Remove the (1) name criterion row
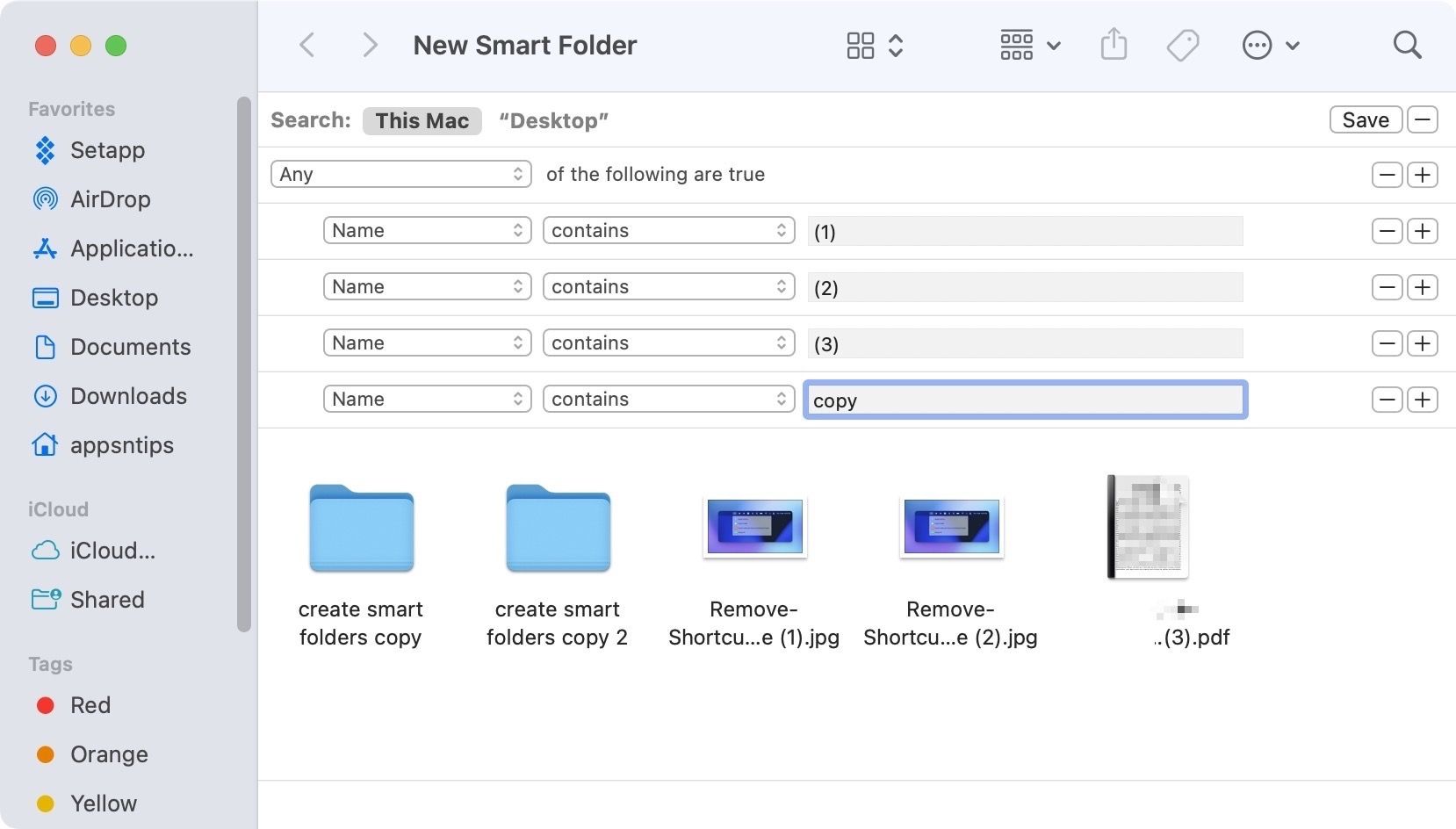Viewport: 1456px width, 829px height. [1387, 231]
